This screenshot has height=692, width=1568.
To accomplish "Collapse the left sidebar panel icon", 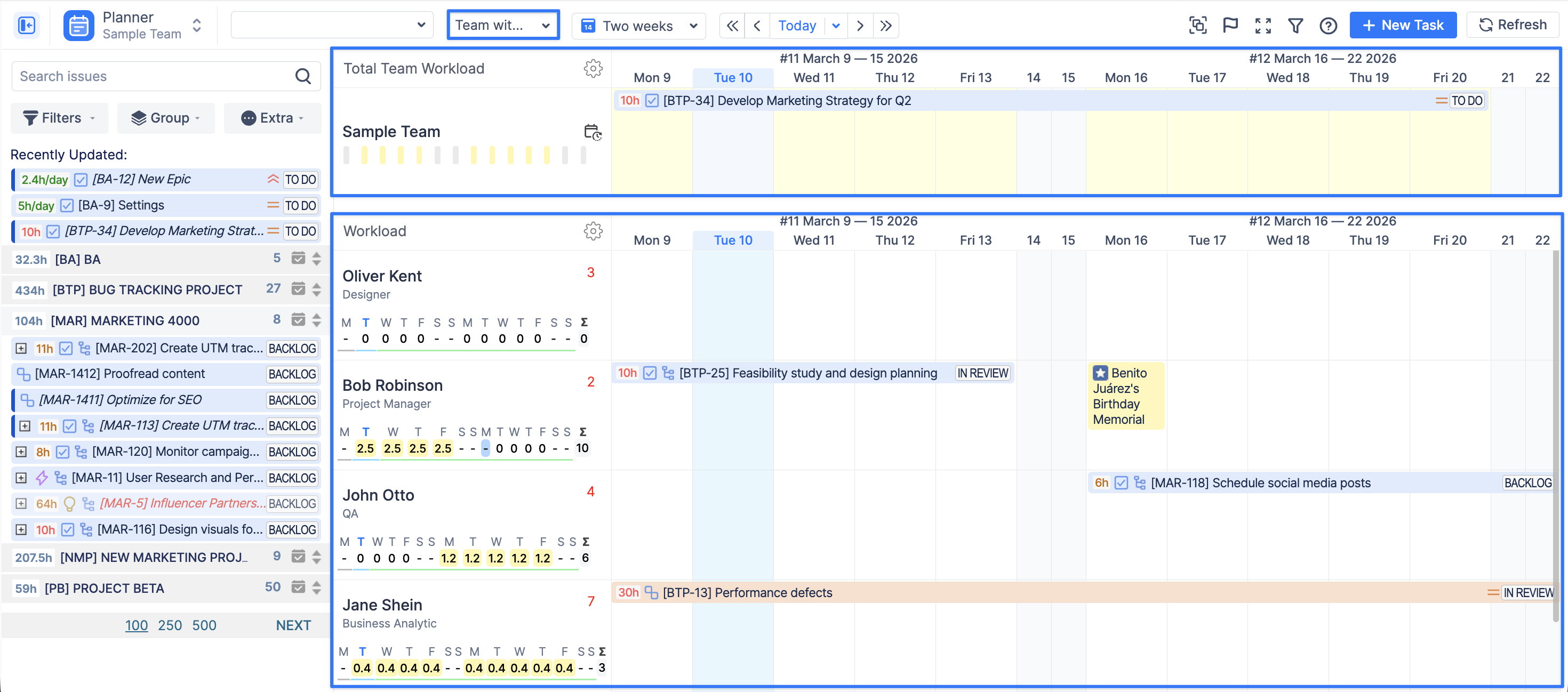I will [26, 26].
